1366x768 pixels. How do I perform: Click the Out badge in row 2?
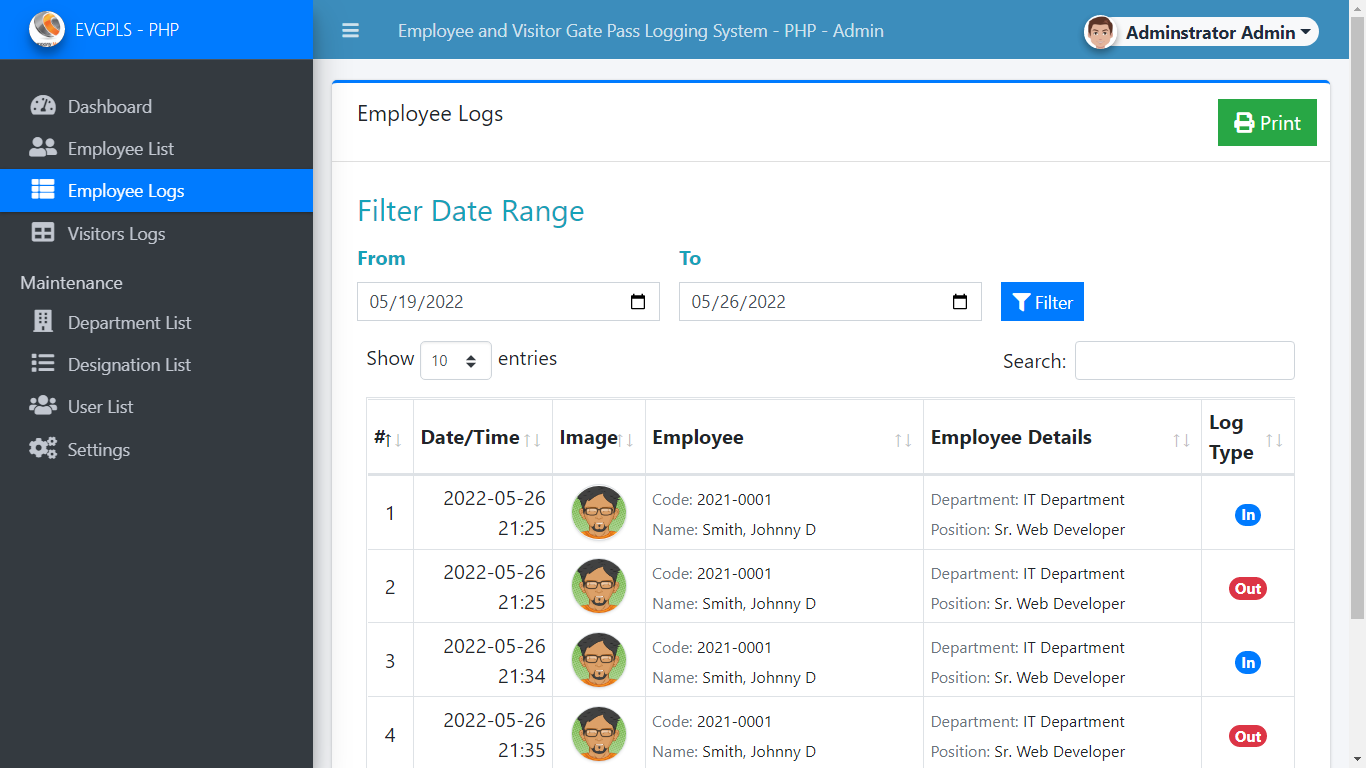[1248, 589]
